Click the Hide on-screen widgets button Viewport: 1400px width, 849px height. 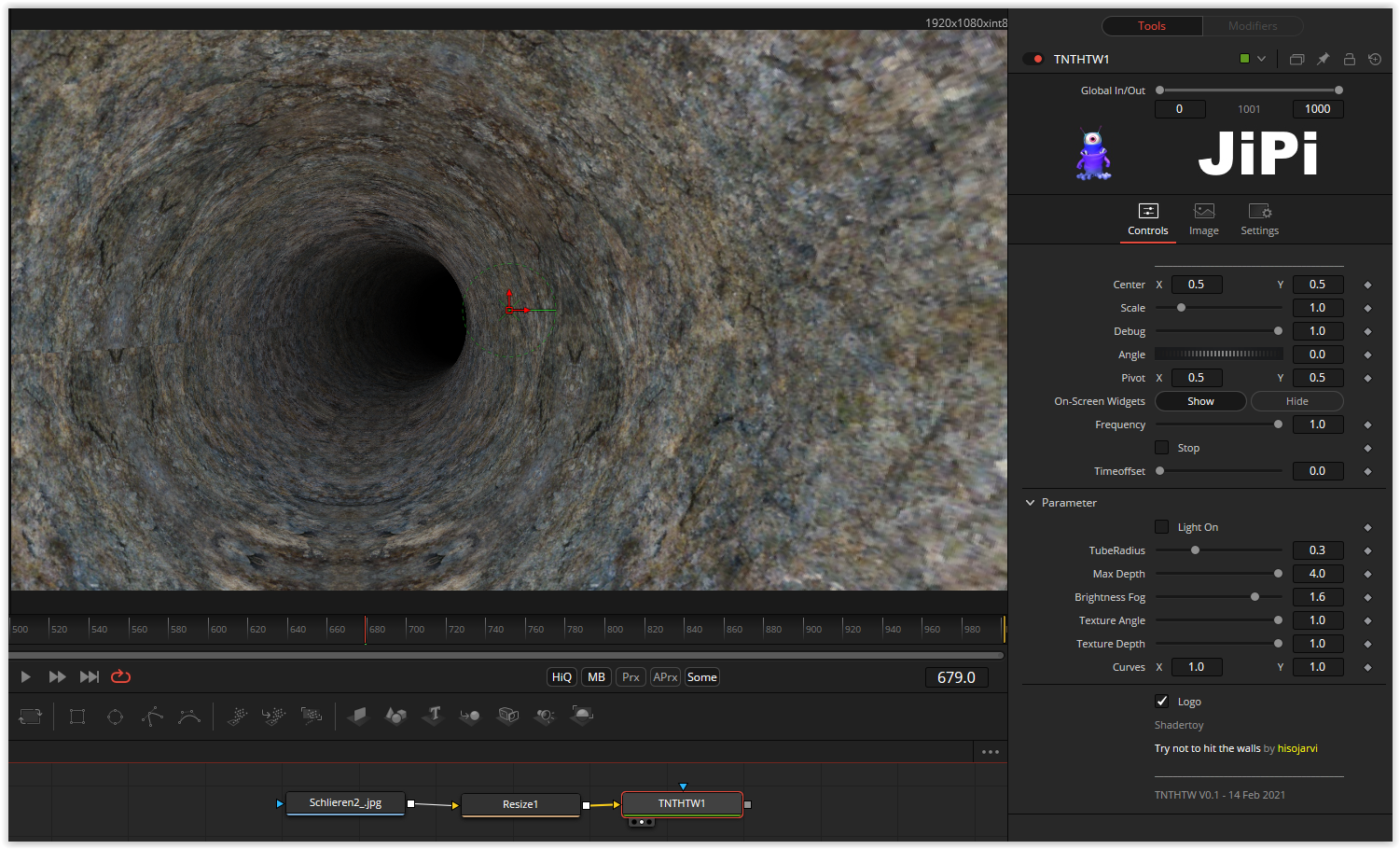1297,401
